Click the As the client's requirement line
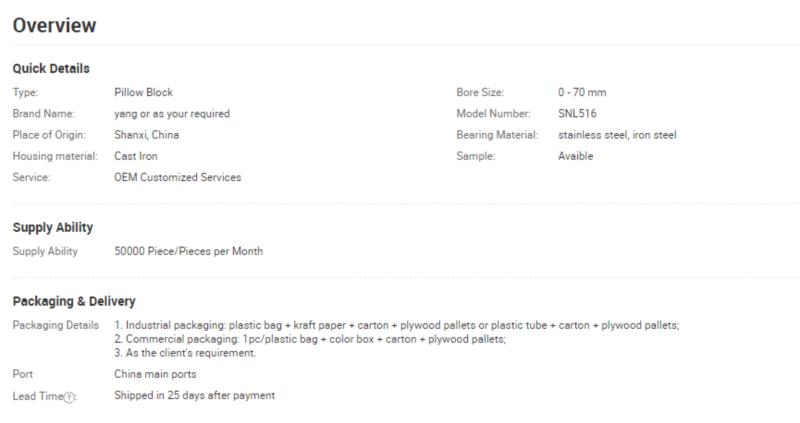This screenshot has width=800, height=423. click(x=185, y=353)
